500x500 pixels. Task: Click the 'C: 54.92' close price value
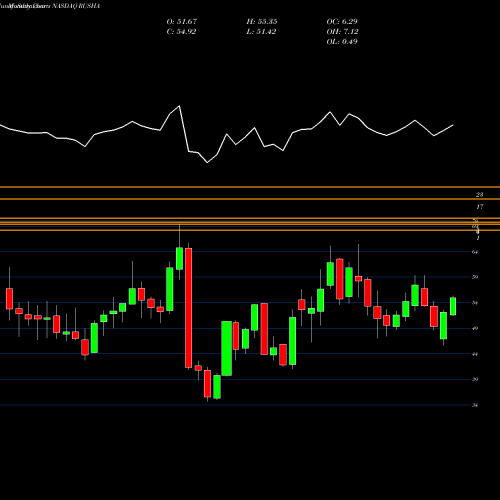tap(181, 32)
